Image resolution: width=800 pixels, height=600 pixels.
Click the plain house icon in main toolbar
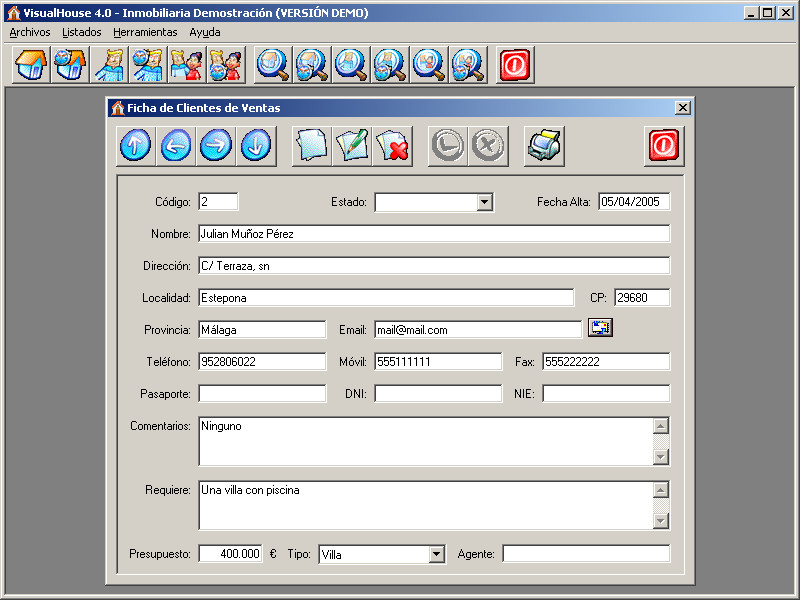(31, 65)
